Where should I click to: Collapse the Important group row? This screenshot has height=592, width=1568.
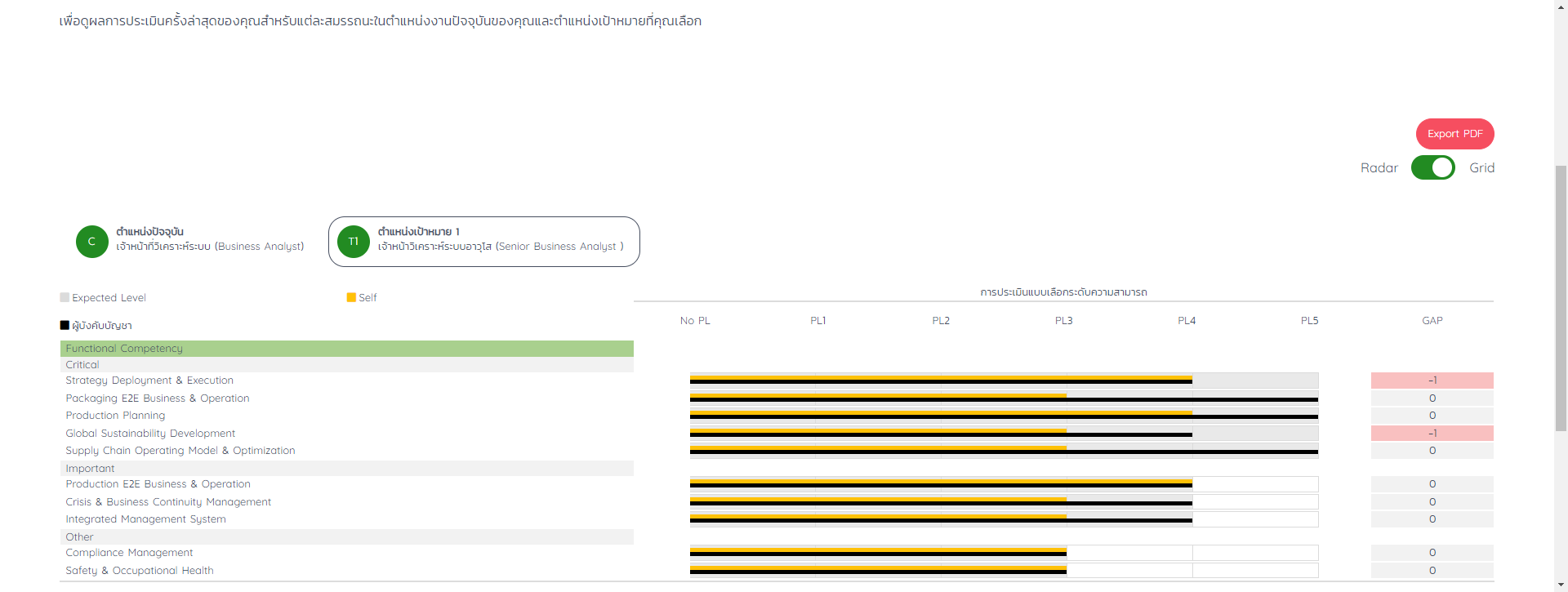click(346, 469)
